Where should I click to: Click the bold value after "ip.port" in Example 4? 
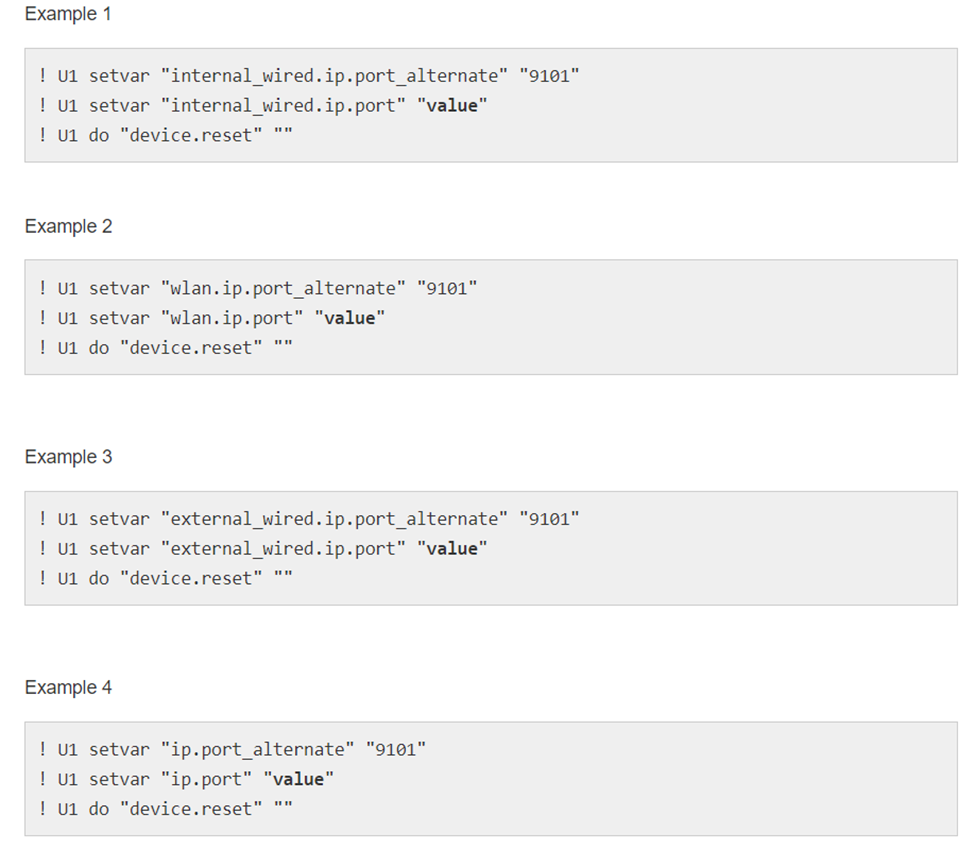tap(298, 779)
